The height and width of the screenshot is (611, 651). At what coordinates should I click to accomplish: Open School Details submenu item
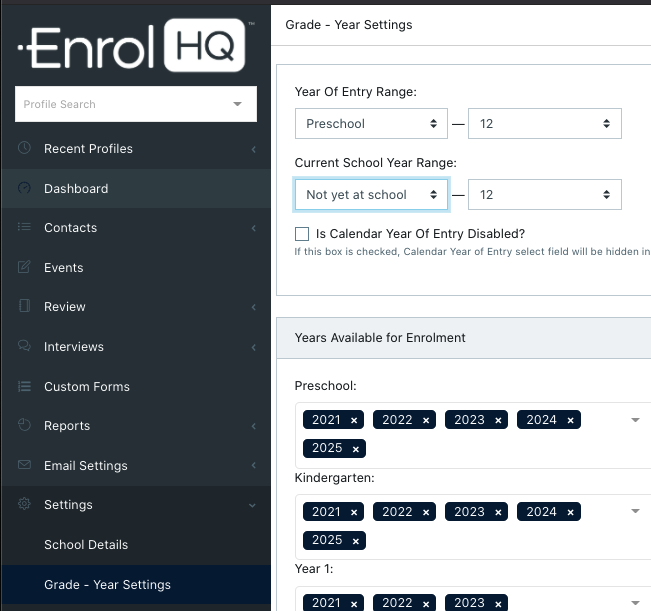[x=86, y=545]
